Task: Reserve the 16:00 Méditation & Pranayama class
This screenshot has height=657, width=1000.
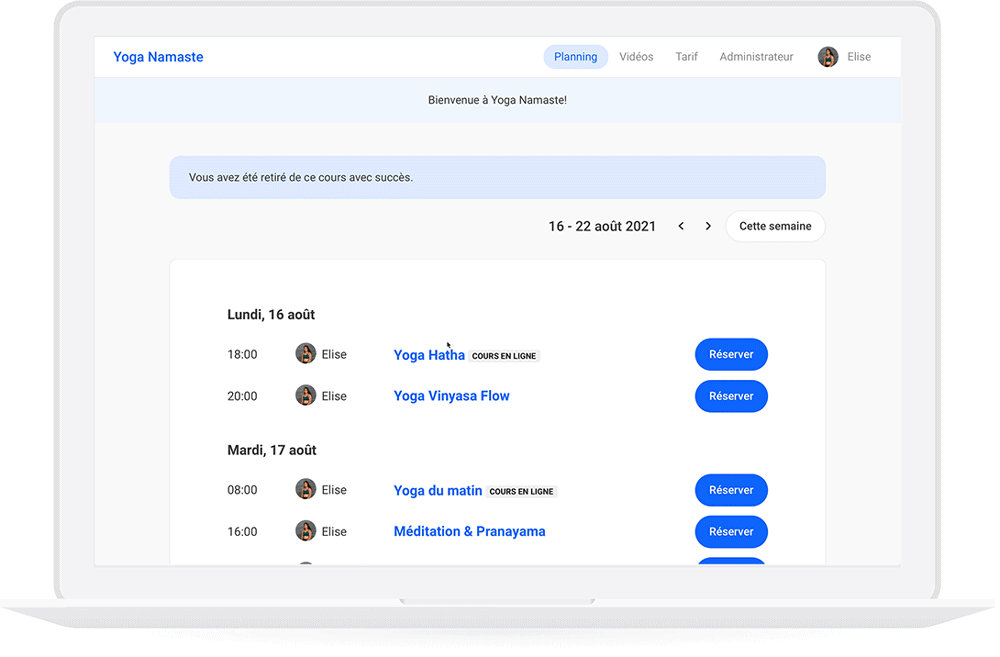Action: (x=731, y=531)
